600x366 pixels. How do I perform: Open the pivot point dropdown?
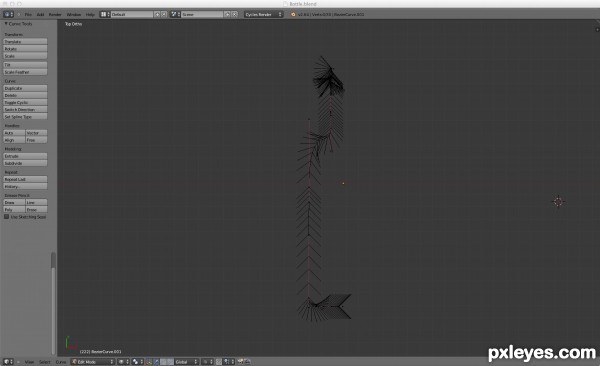[137, 362]
